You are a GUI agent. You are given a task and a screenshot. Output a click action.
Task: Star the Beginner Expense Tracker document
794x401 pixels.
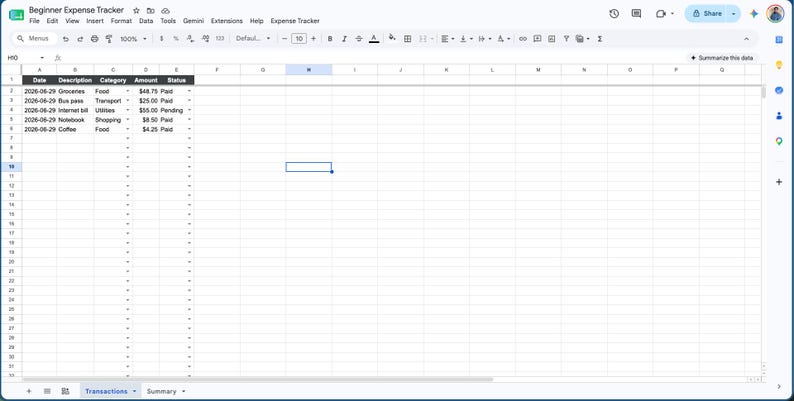coord(136,11)
